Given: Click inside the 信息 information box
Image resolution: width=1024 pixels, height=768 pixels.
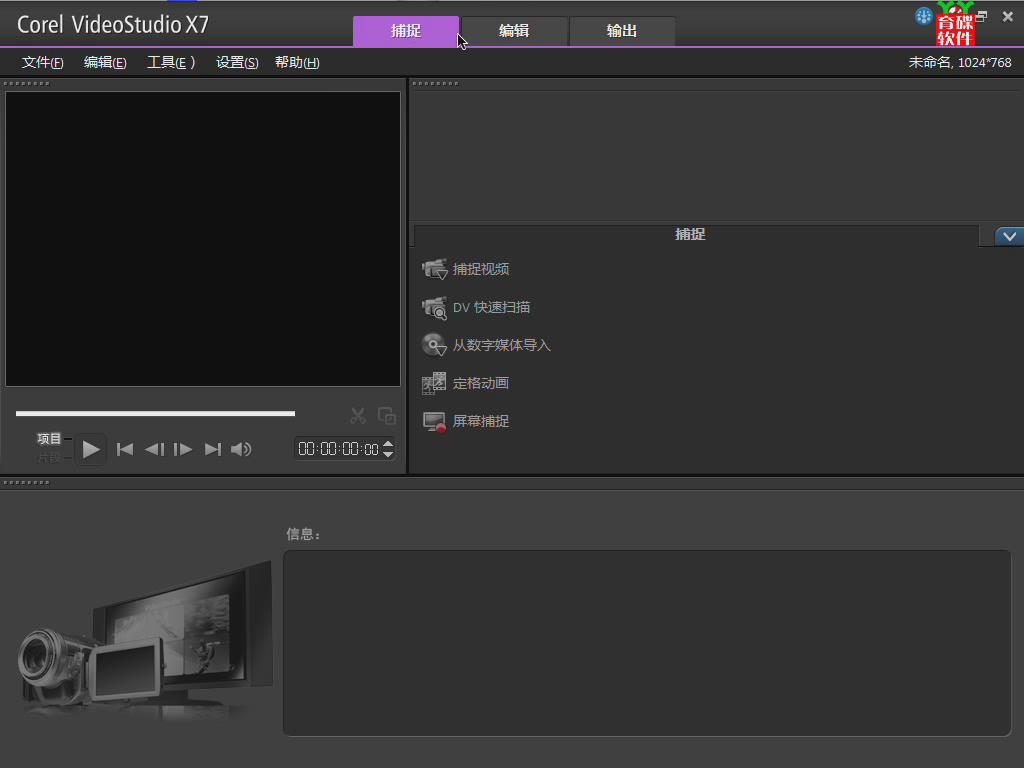Looking at the screenshot, I should 647,643.
